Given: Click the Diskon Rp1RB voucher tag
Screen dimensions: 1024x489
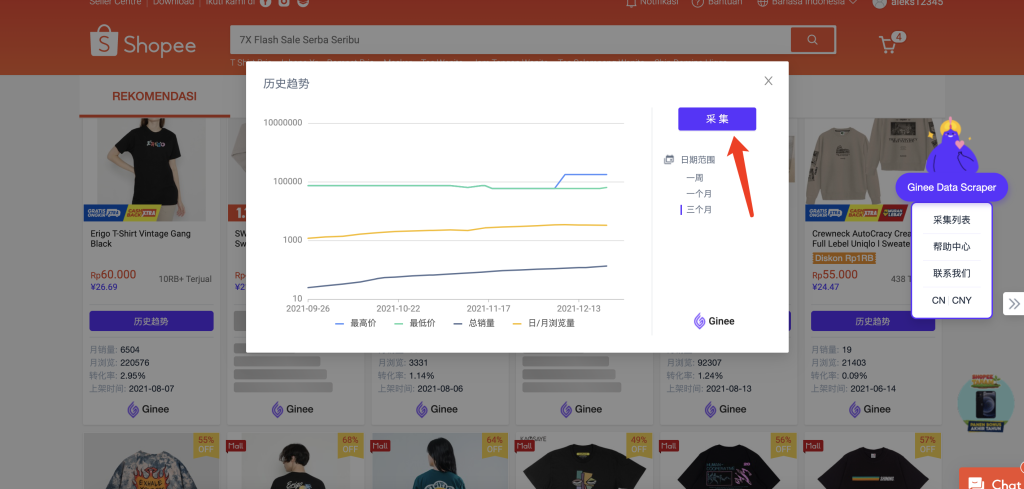Looking at the screenshot, I should pos(844,258).
